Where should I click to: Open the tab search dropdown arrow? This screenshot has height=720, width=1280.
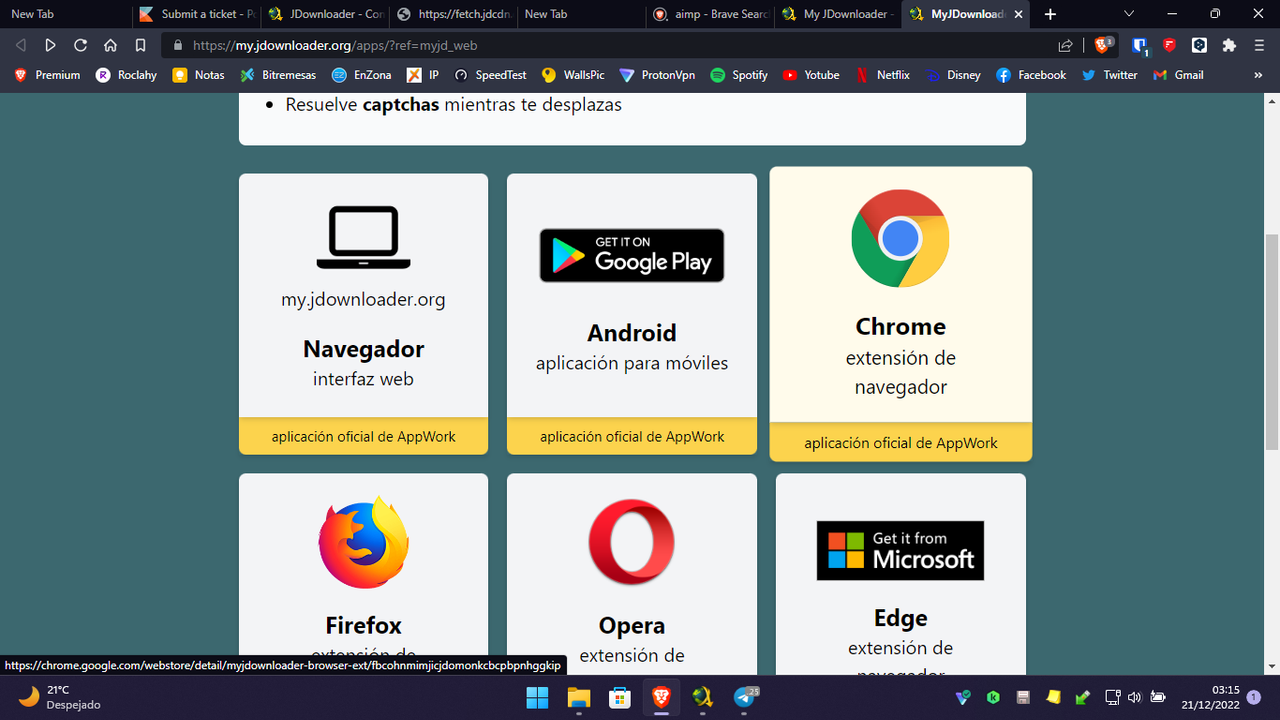[x=1129, y=14]
